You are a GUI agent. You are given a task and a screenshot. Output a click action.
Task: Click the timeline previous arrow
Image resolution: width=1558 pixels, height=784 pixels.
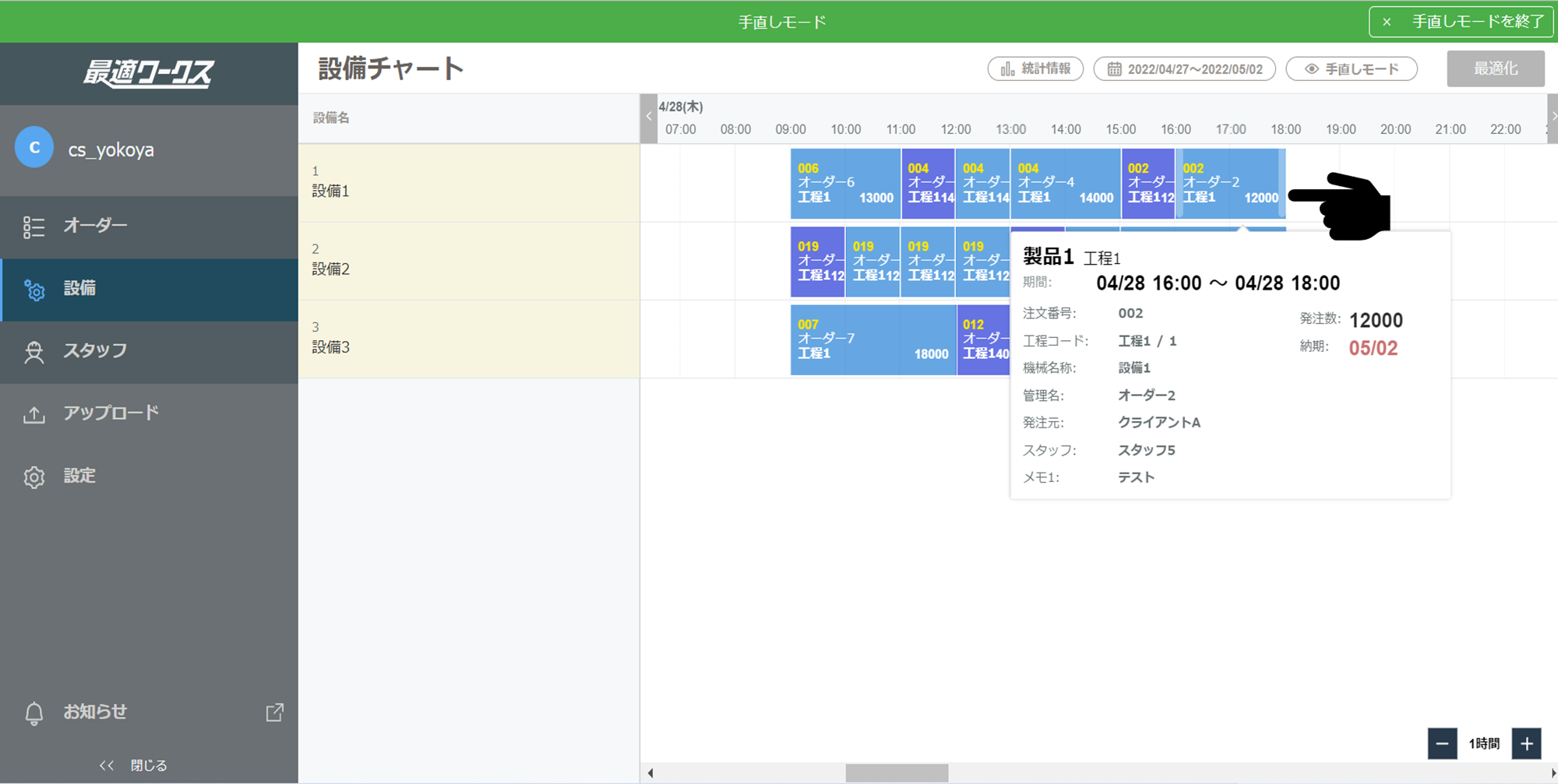pos(649,118)
